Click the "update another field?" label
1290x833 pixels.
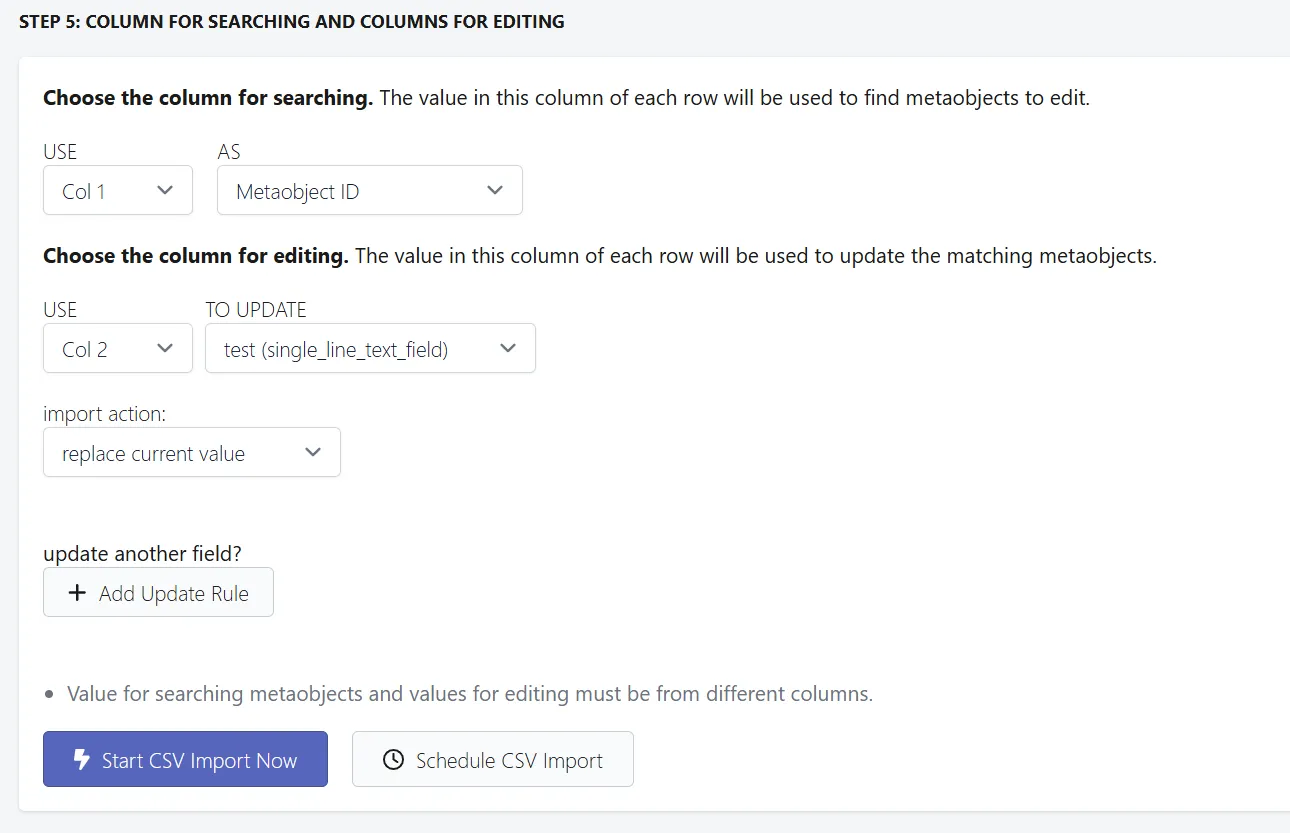[143, 553]
